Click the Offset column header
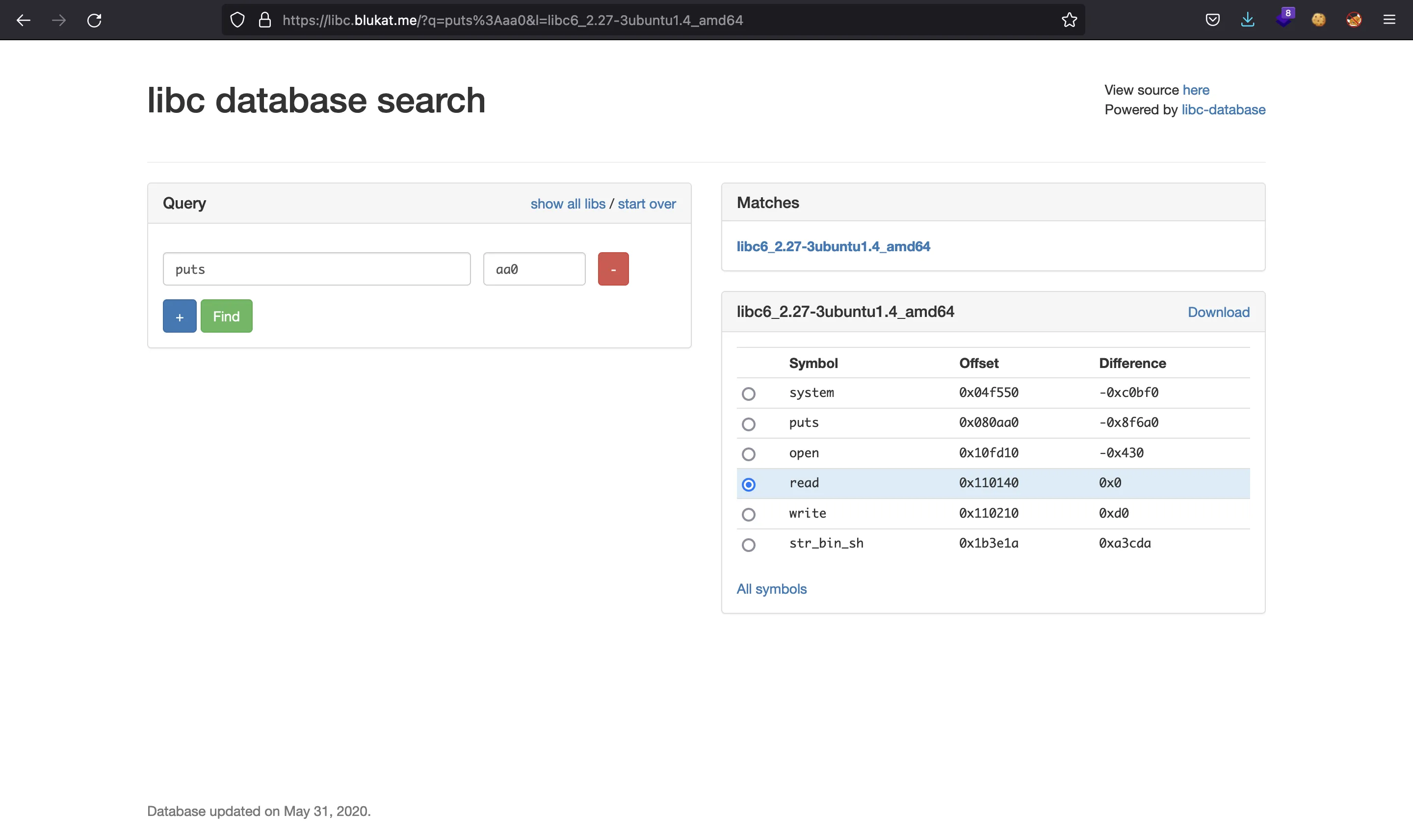This screenshot has height=840, width=1413. tap(978, 364)
